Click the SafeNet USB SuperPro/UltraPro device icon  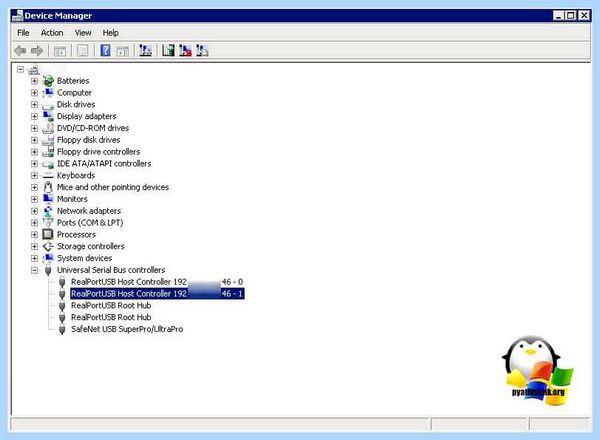(x=62, y=329)
